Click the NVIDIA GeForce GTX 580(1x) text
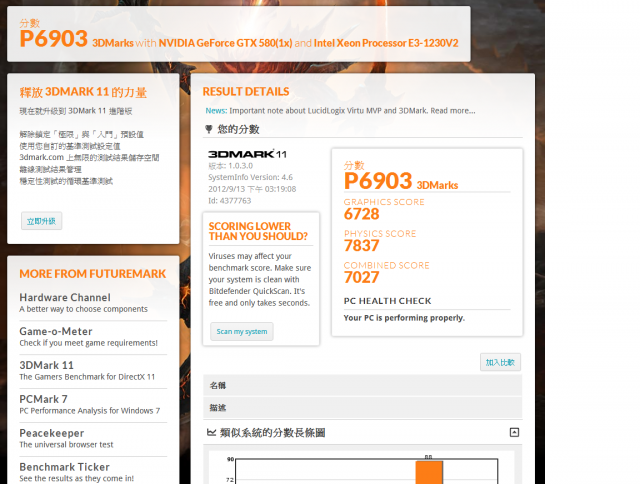The height and width of the screenshot is (484, 640). [225, 43]
